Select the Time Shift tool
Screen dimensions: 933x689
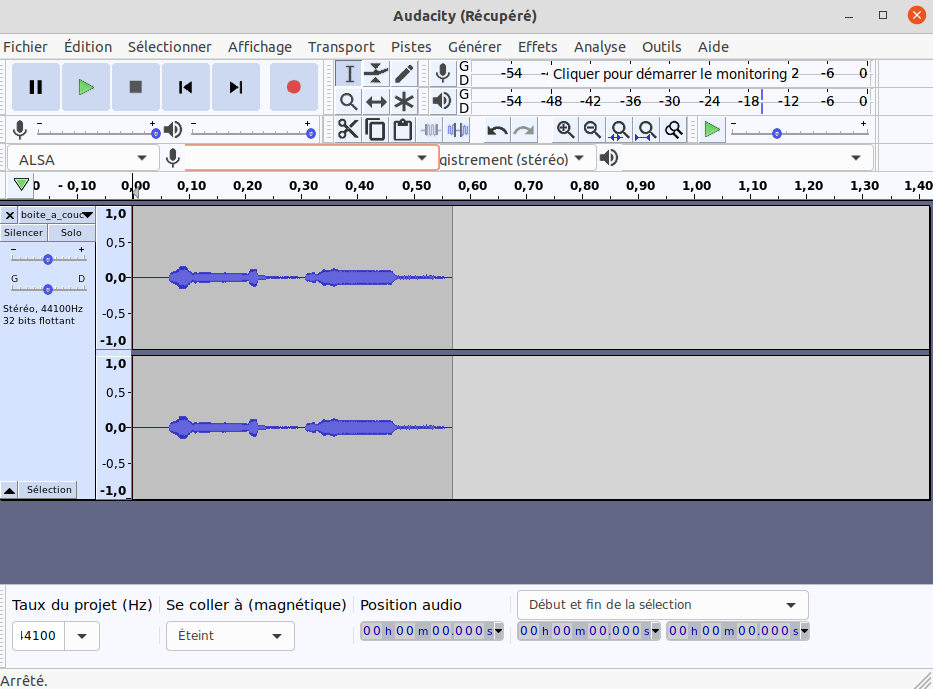(x=376, y=101)
